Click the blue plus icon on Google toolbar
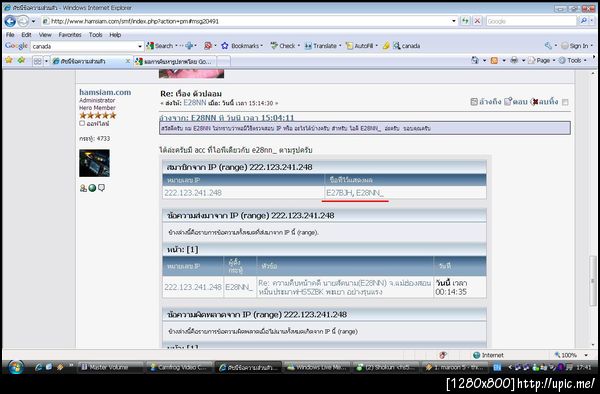 [189, 46]
